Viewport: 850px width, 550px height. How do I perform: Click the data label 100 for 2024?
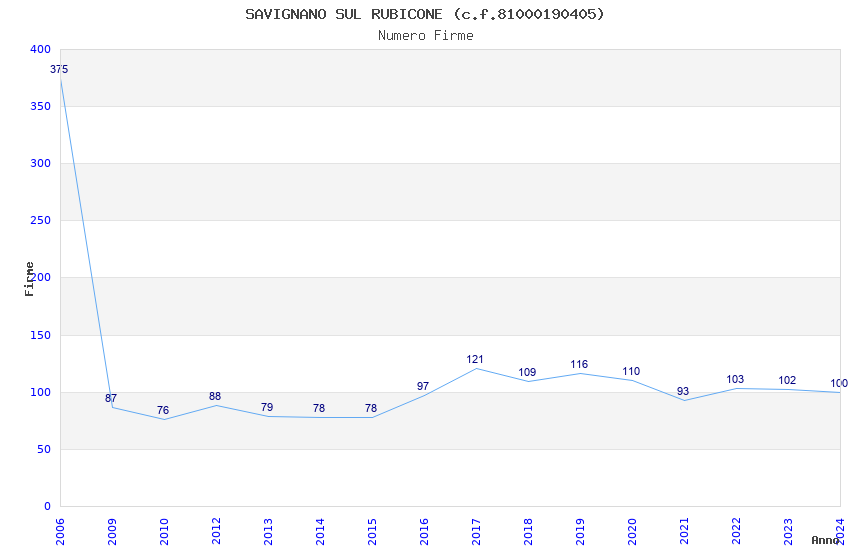click(x=839, y=383)
